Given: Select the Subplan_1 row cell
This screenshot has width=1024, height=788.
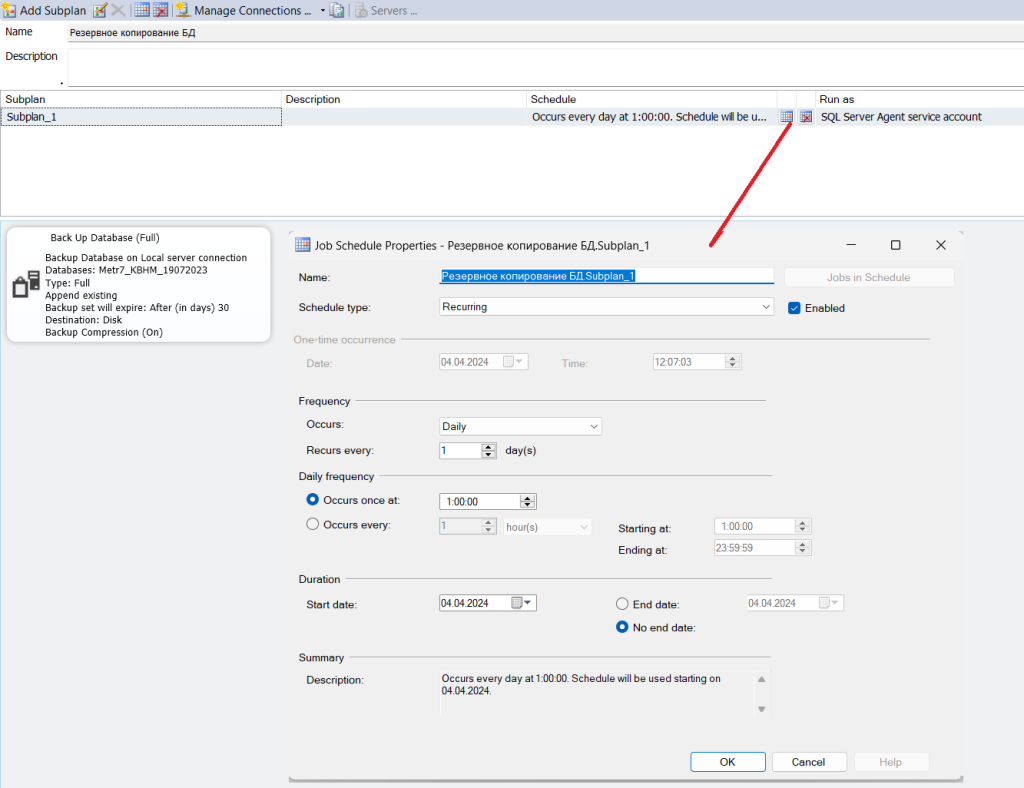Looking at the screenshot, I should pyautogui.click(x=141, y=117).
